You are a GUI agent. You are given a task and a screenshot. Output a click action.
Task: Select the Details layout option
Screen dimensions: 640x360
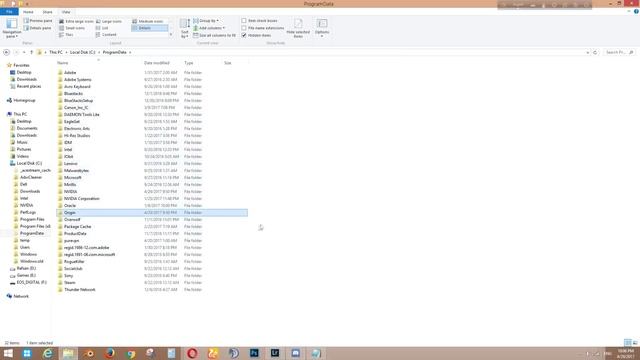tap(149, 28)
